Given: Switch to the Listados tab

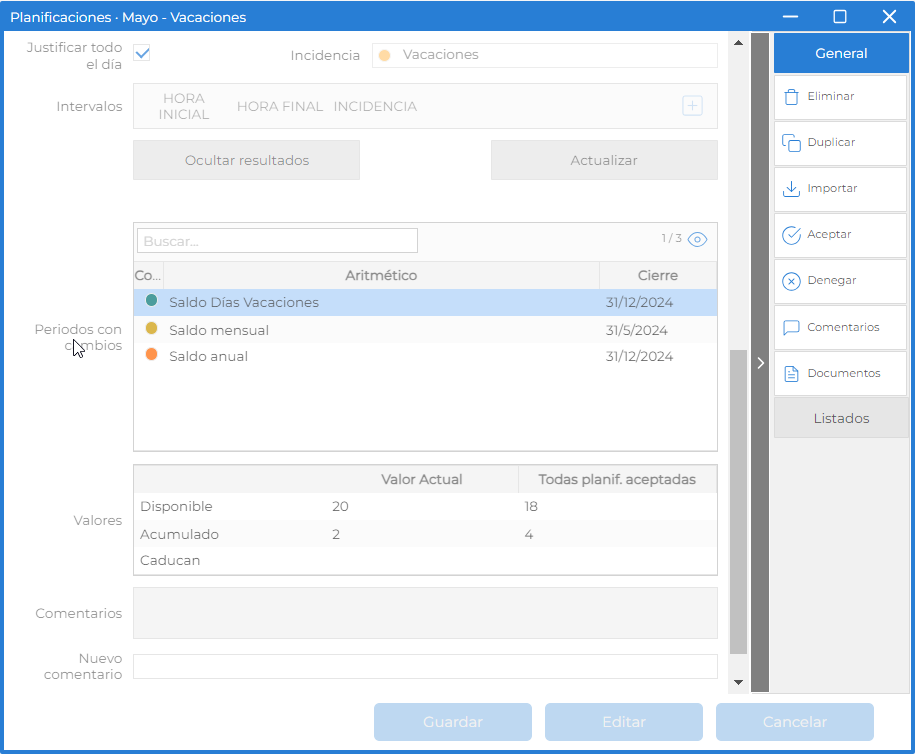Looking at the screenshot, I should coord(841,418).
